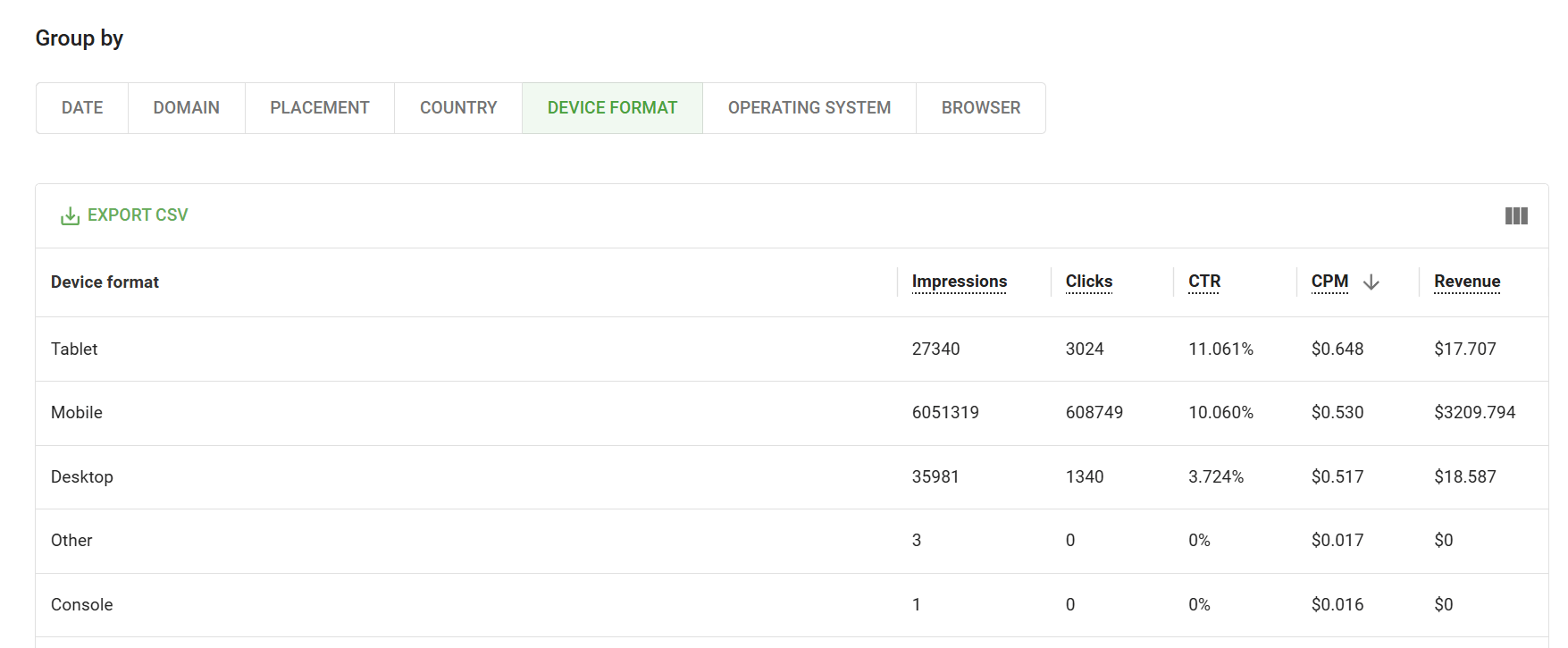1568x648 pixels.
Task: Click the Group by heading
Action: (80, 38)
